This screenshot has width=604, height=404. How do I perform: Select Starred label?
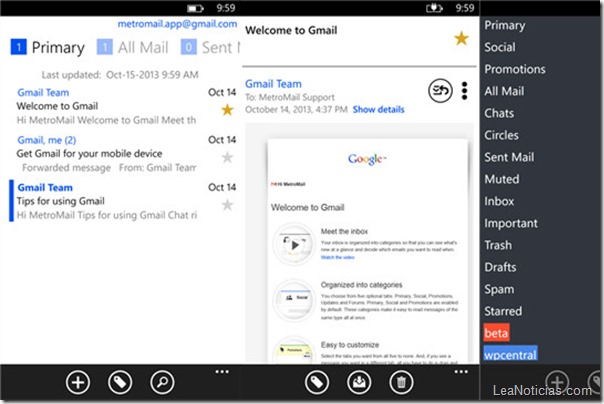[503, 311]
